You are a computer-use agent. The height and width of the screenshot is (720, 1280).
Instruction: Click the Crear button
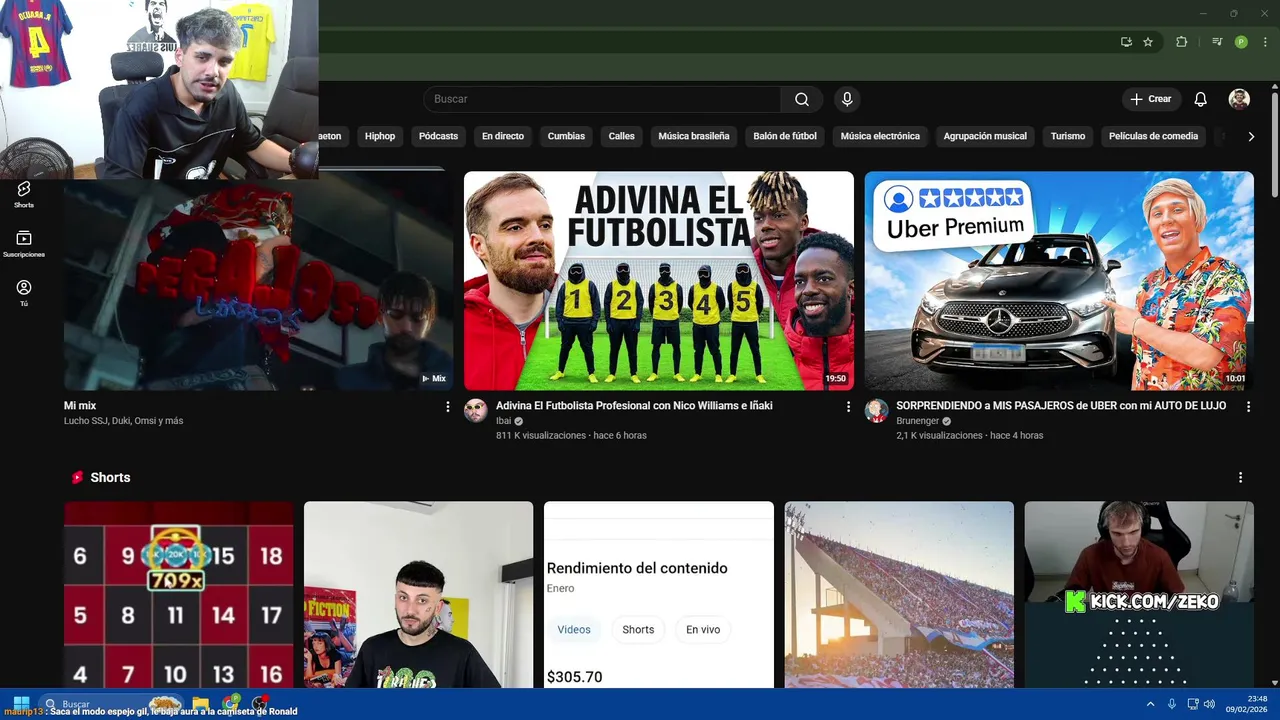click(x=1151, y=99)
